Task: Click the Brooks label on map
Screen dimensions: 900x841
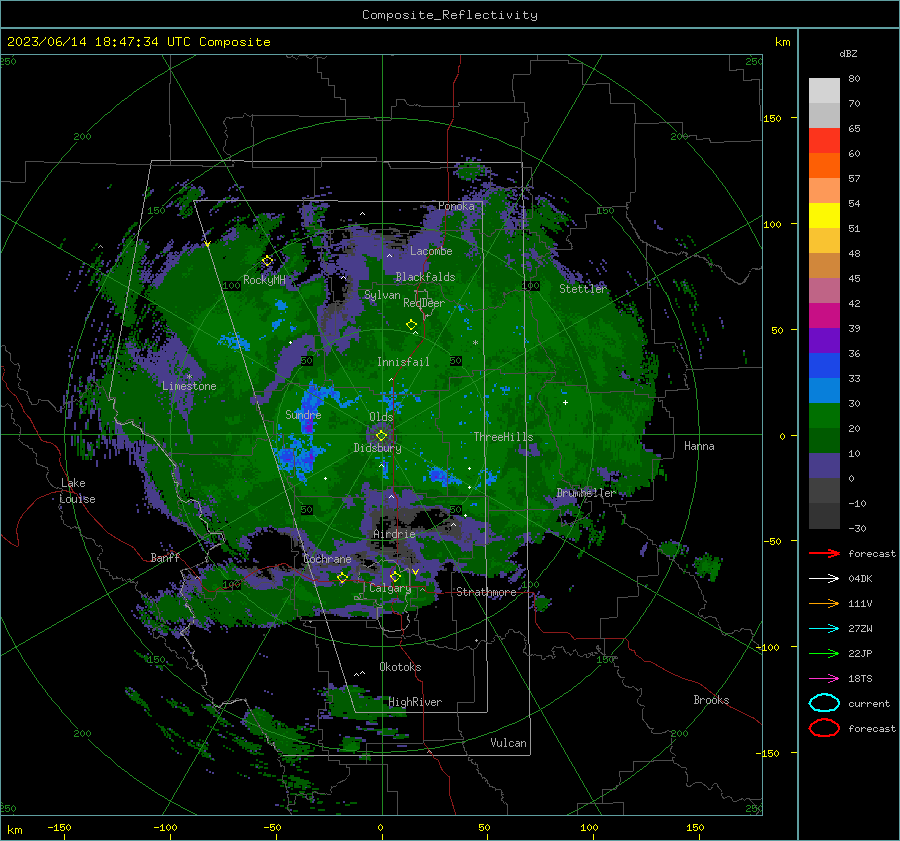Action: 711,700
